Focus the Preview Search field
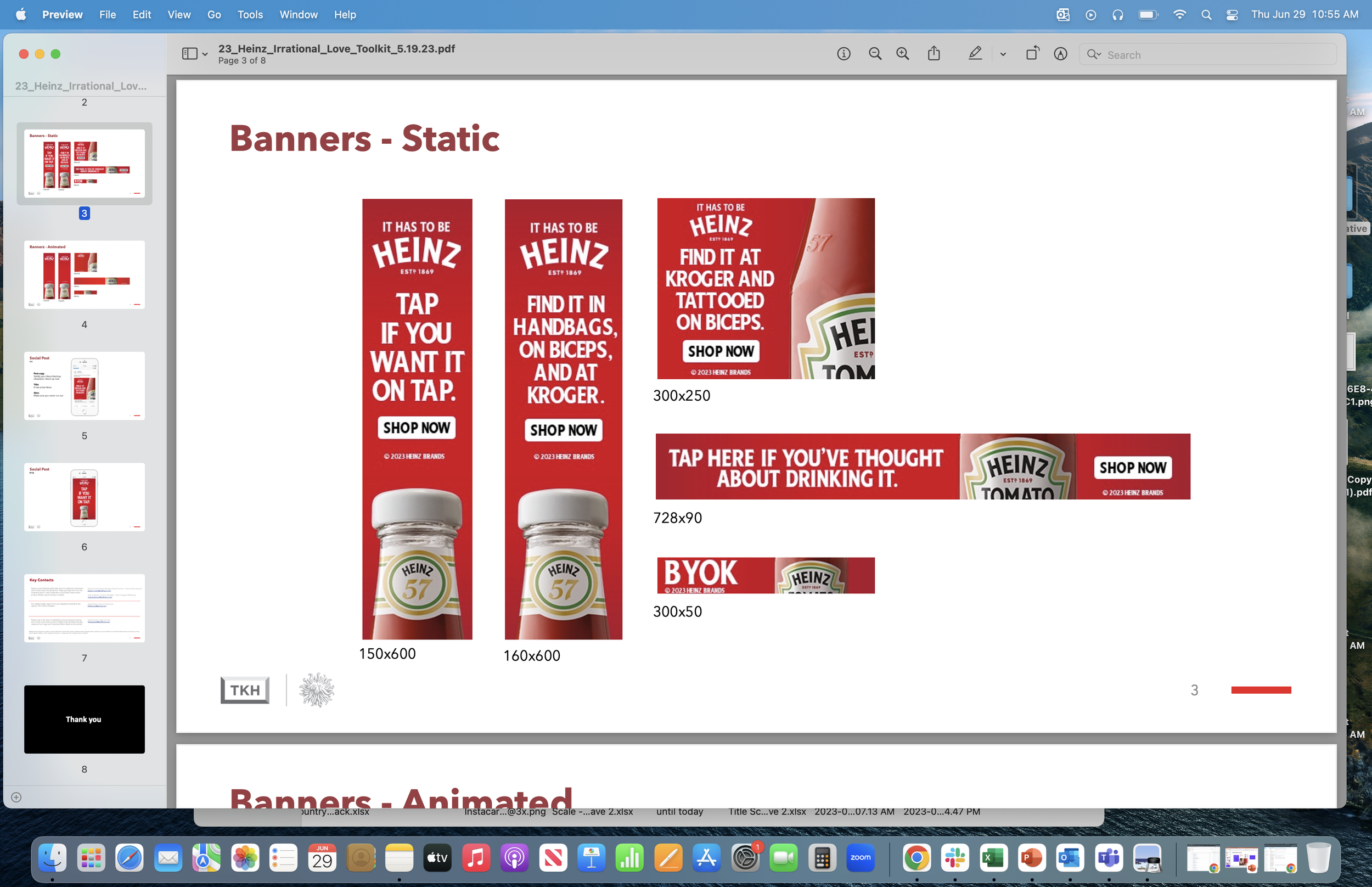The height and width of the screenshot is (887, 1372). (1207, 55)
